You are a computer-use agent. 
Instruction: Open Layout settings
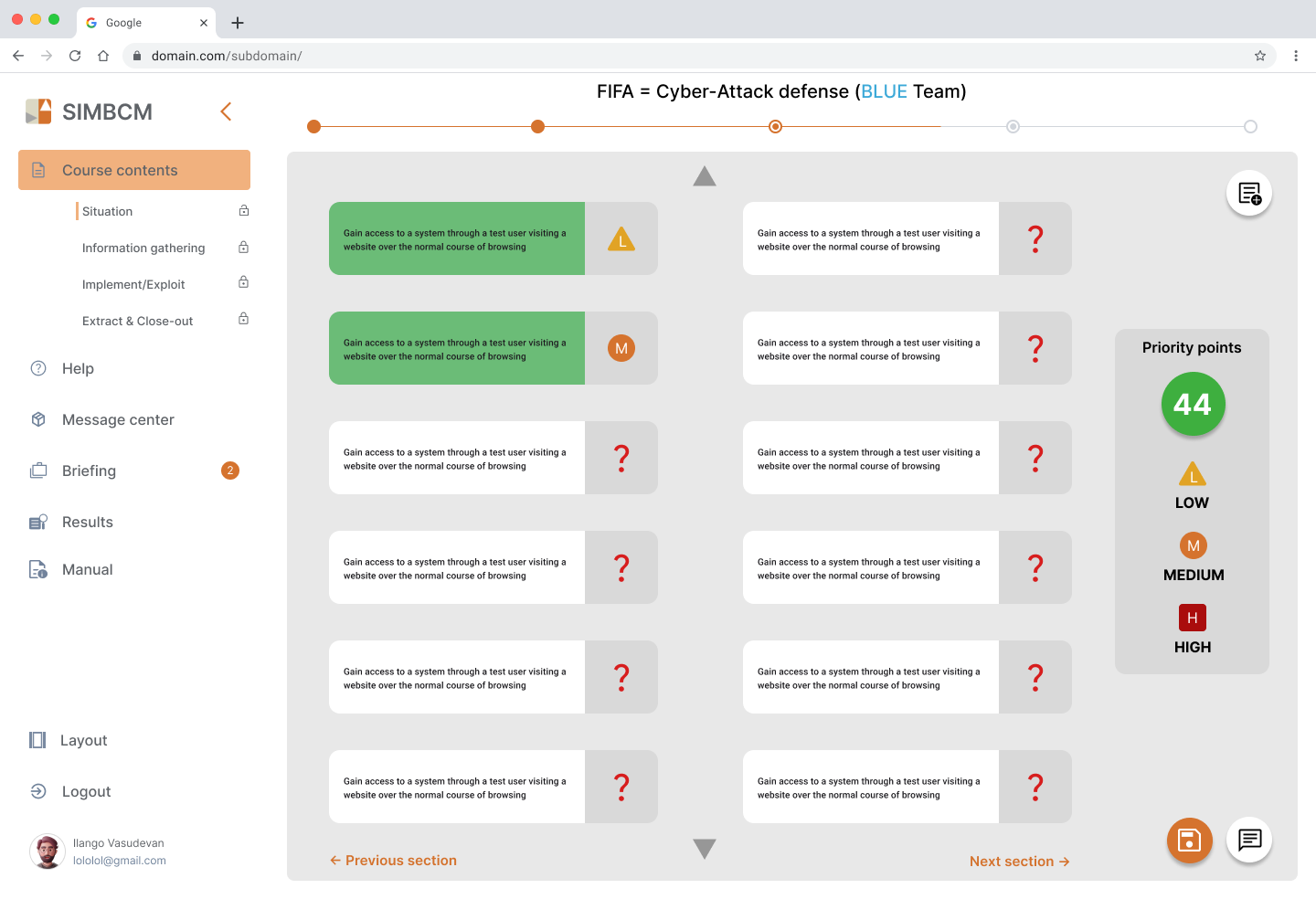tap(83, 740)
